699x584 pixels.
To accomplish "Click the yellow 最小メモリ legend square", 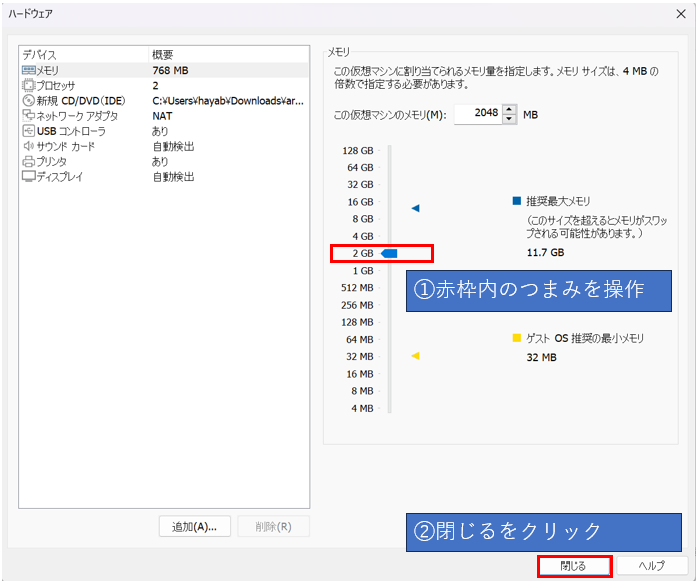I will click(517, 338).
